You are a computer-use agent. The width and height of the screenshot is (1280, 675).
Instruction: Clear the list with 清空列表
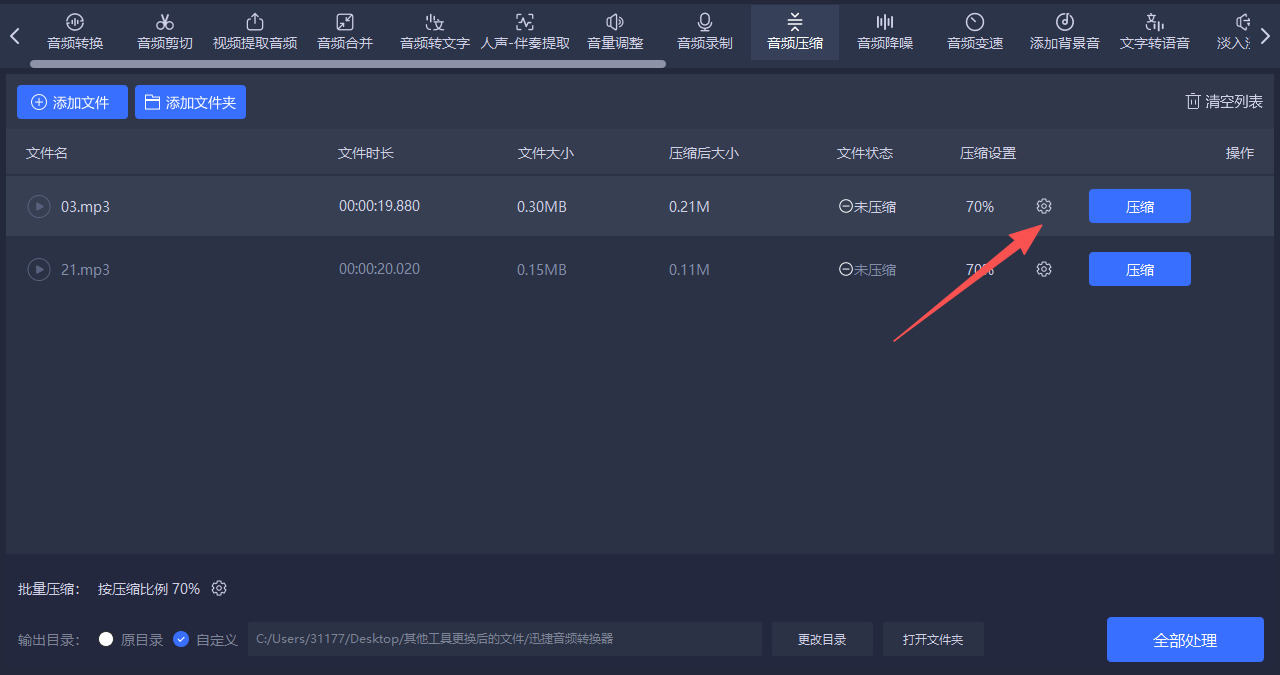click(x=1224, y=101)
